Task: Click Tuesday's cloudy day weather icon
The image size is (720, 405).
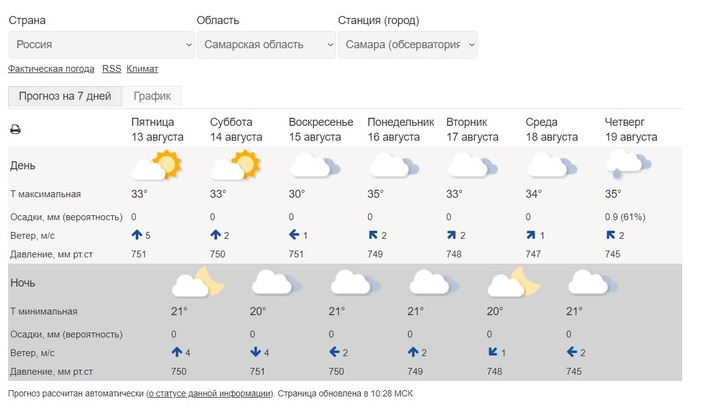Action: (x=473, y=165)
